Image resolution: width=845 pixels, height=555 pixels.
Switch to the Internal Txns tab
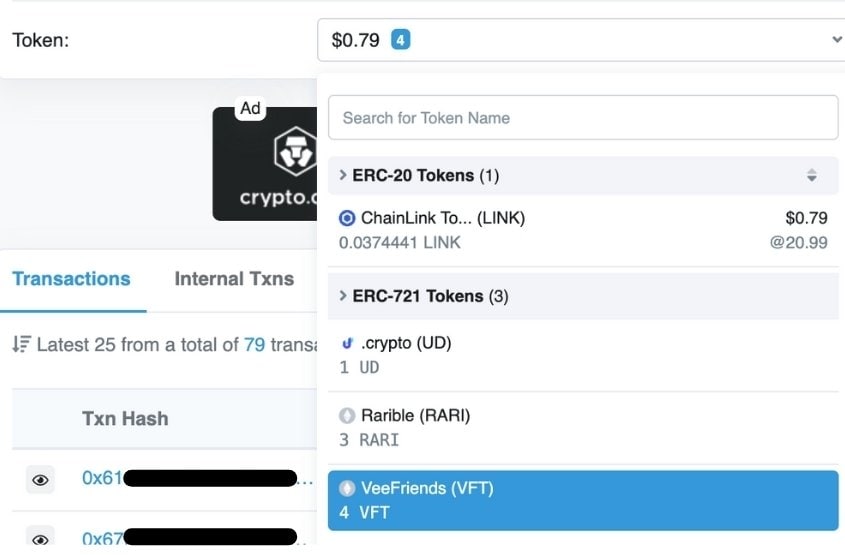click(234, 279)
